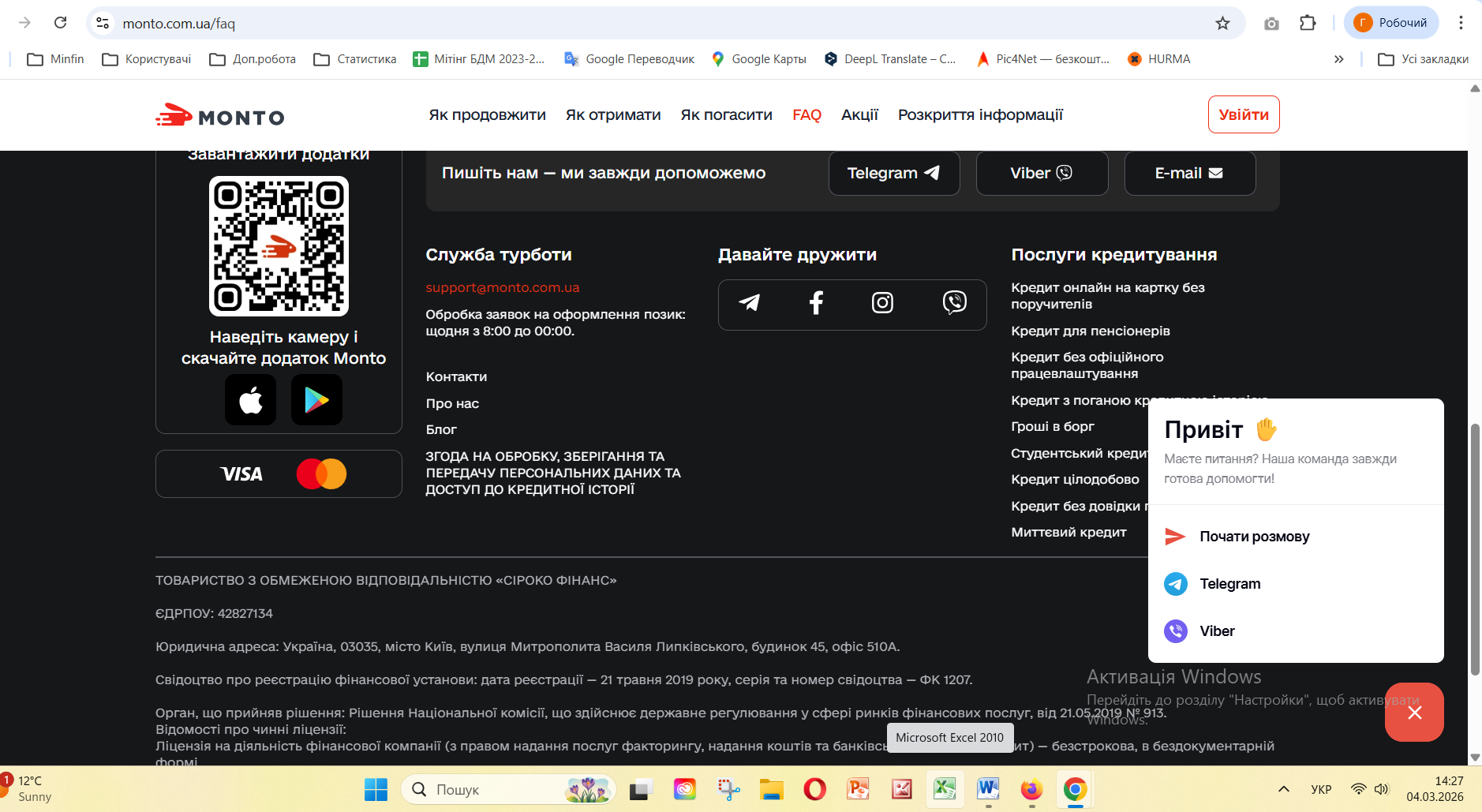Open the personal data consent agreement link
Viewport: 1482px width, 812px height.
[553, 473]
